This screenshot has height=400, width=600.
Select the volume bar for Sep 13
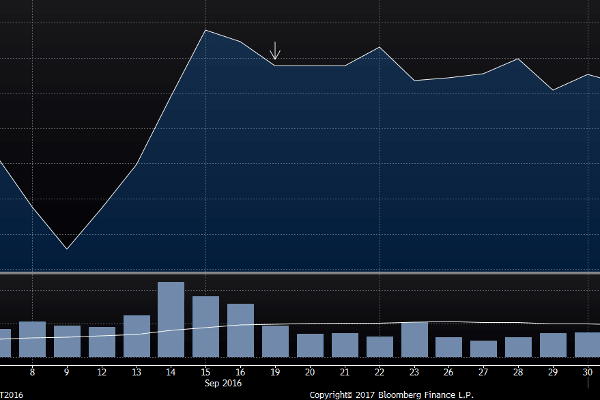[x=136, y=336]
